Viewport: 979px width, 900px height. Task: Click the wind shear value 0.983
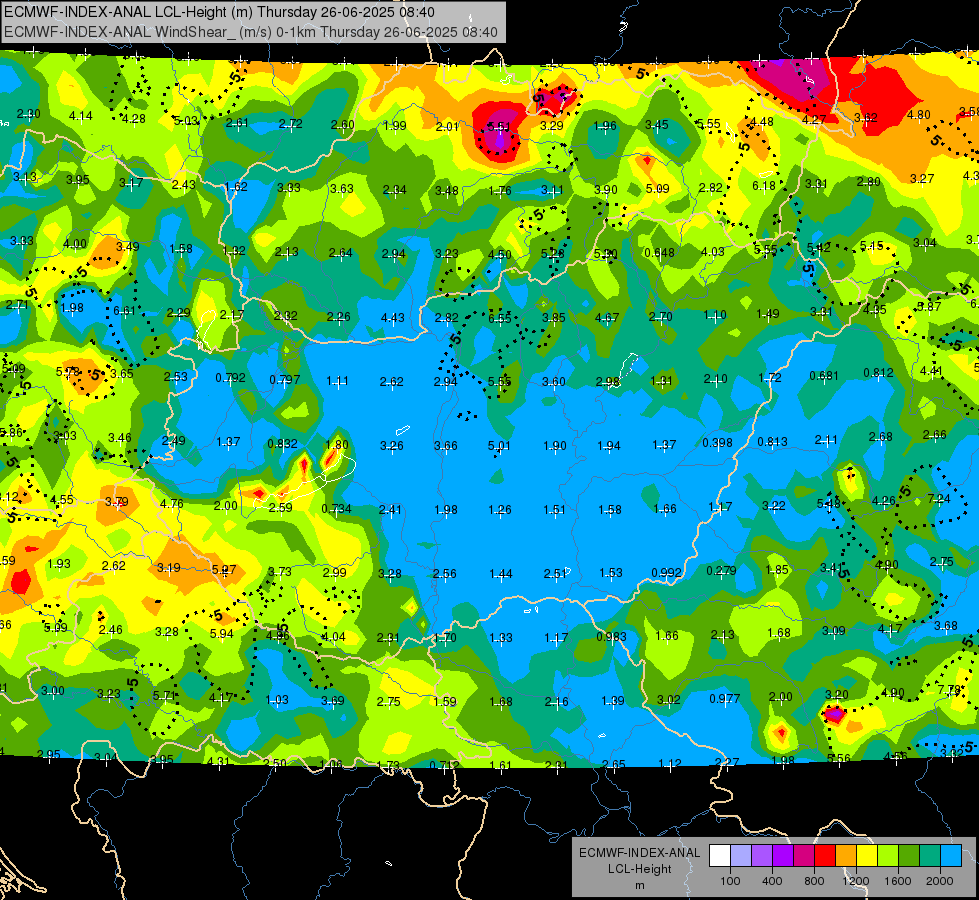pos(611,636)
